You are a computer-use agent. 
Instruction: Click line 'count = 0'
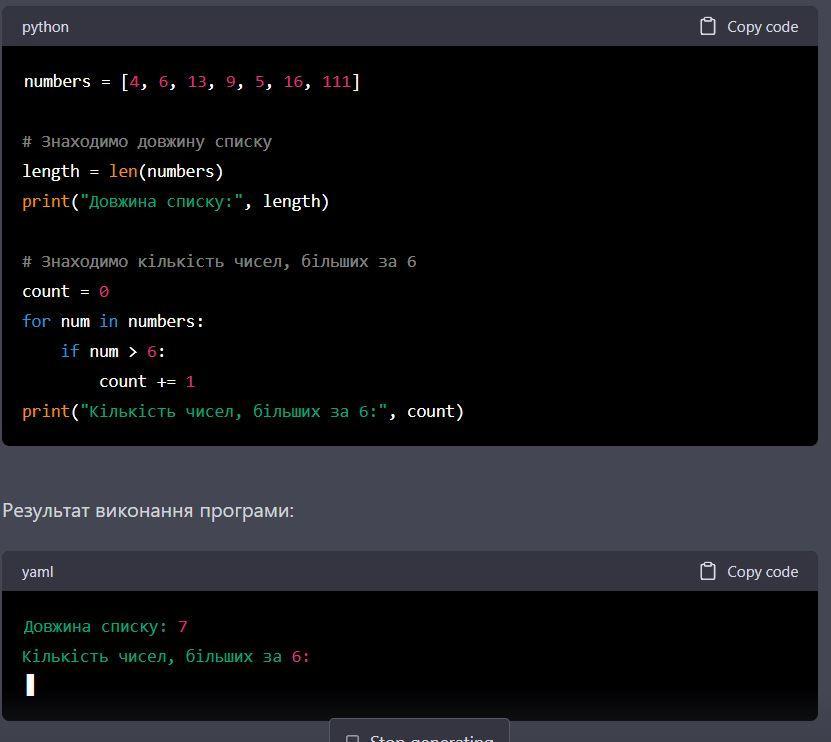click(66, 292)
